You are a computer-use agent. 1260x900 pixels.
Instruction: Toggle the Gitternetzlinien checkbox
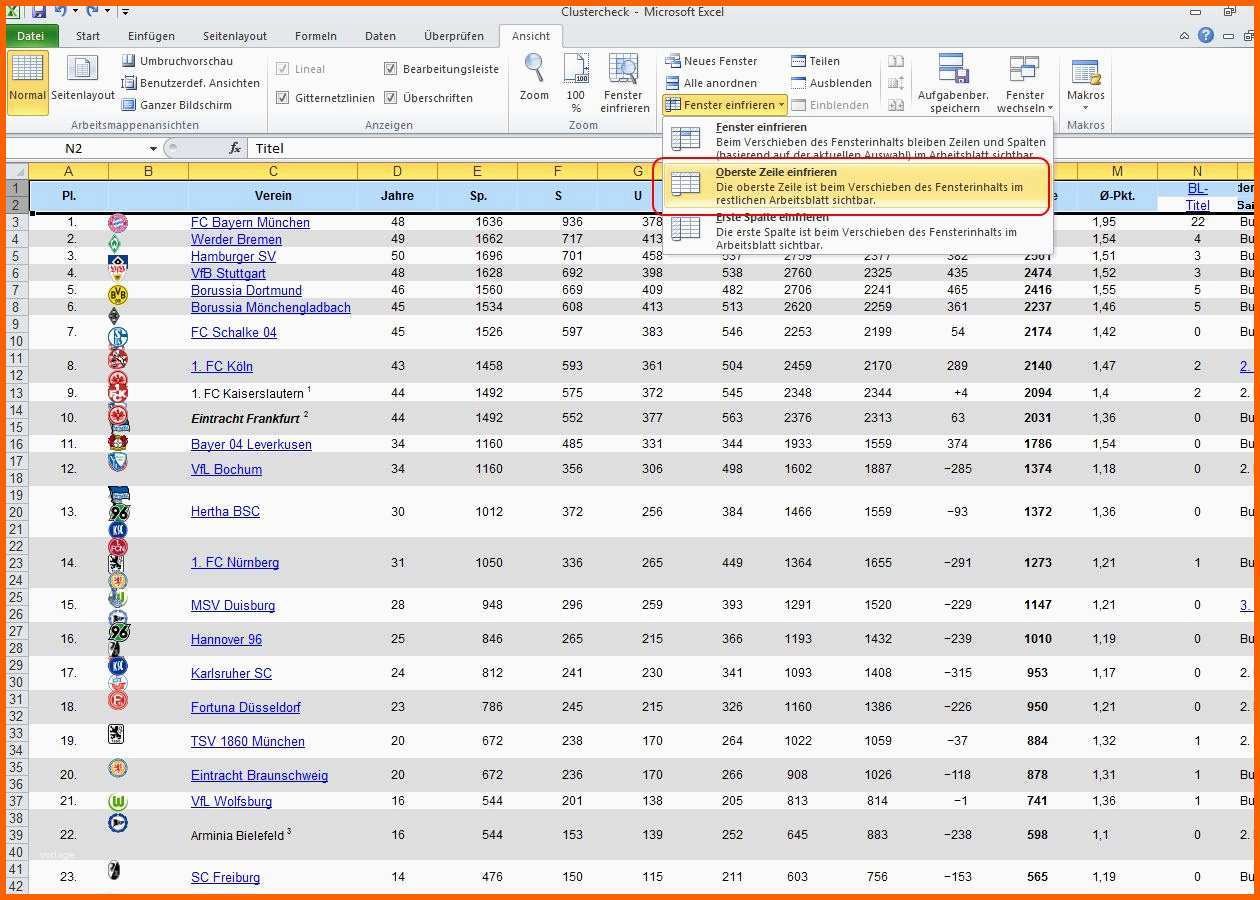pyautogui.click(x=283, y=98)
